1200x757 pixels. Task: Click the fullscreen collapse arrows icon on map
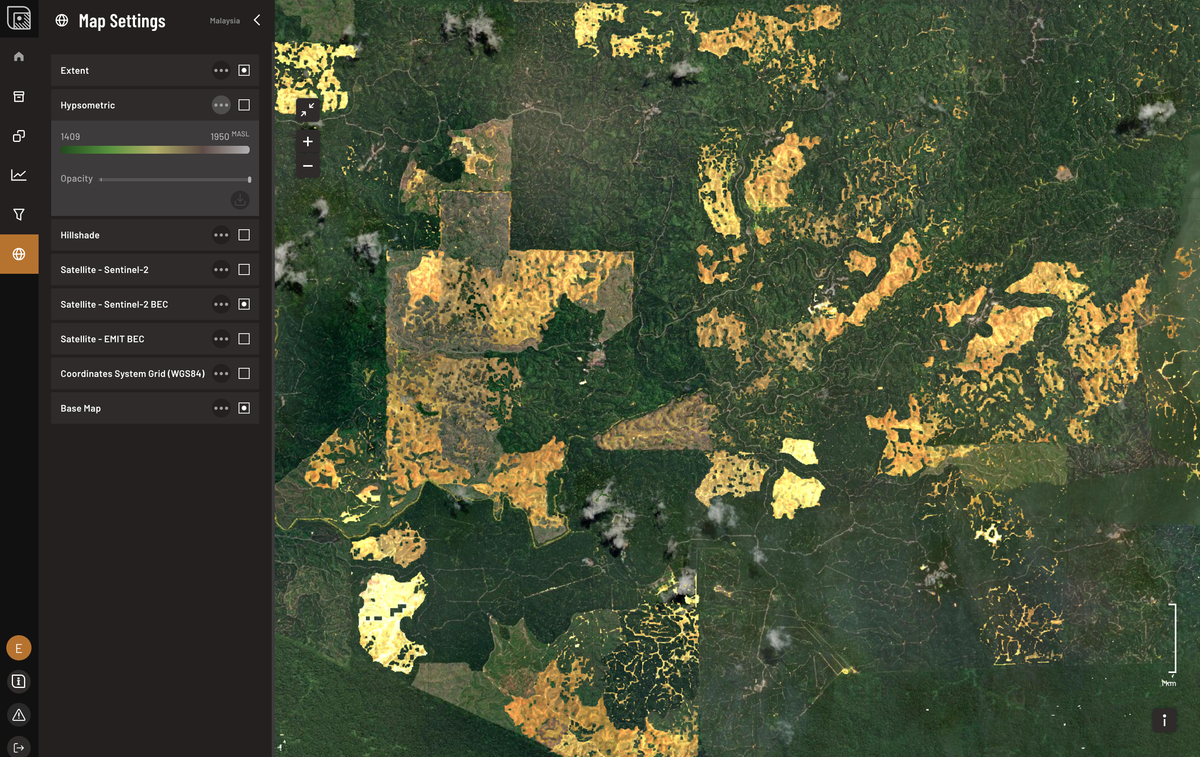coord(308,108)
